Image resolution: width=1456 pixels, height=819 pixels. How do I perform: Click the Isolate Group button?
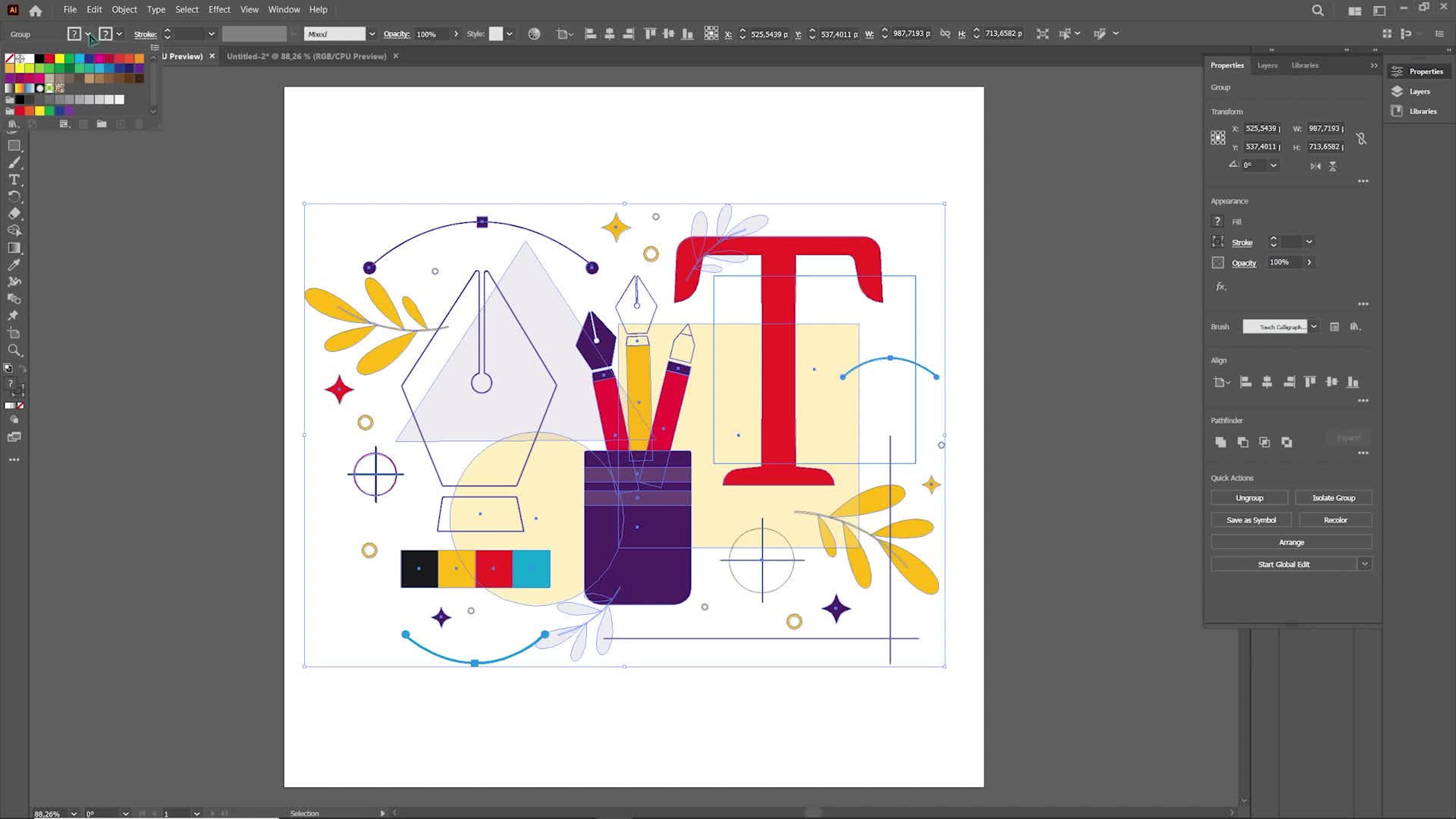[x=1333, y=498]
